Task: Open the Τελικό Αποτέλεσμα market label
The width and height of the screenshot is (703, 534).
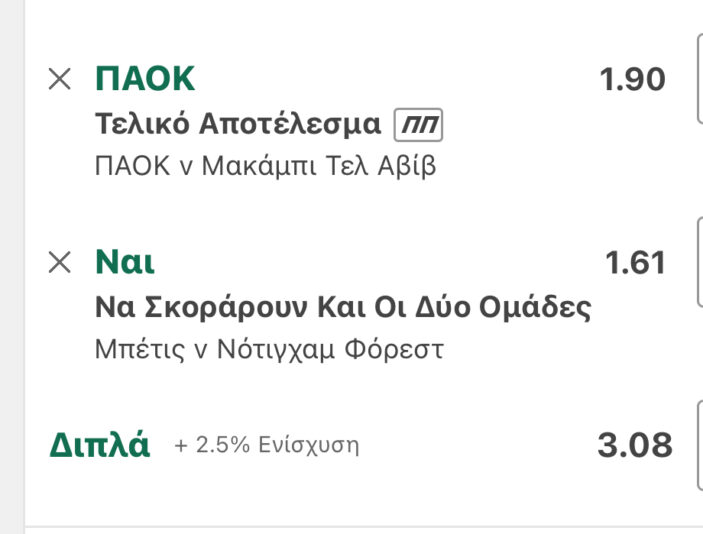Action: coord(238,125)
